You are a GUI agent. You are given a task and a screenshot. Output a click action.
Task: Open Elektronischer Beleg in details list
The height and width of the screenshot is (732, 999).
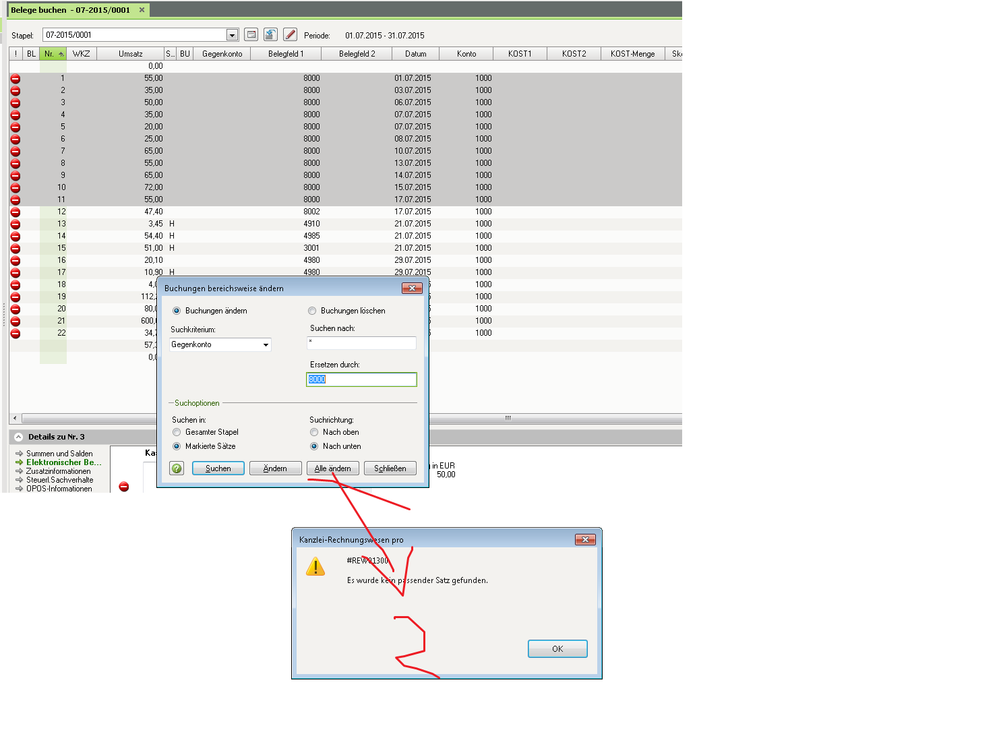[63, 463]
